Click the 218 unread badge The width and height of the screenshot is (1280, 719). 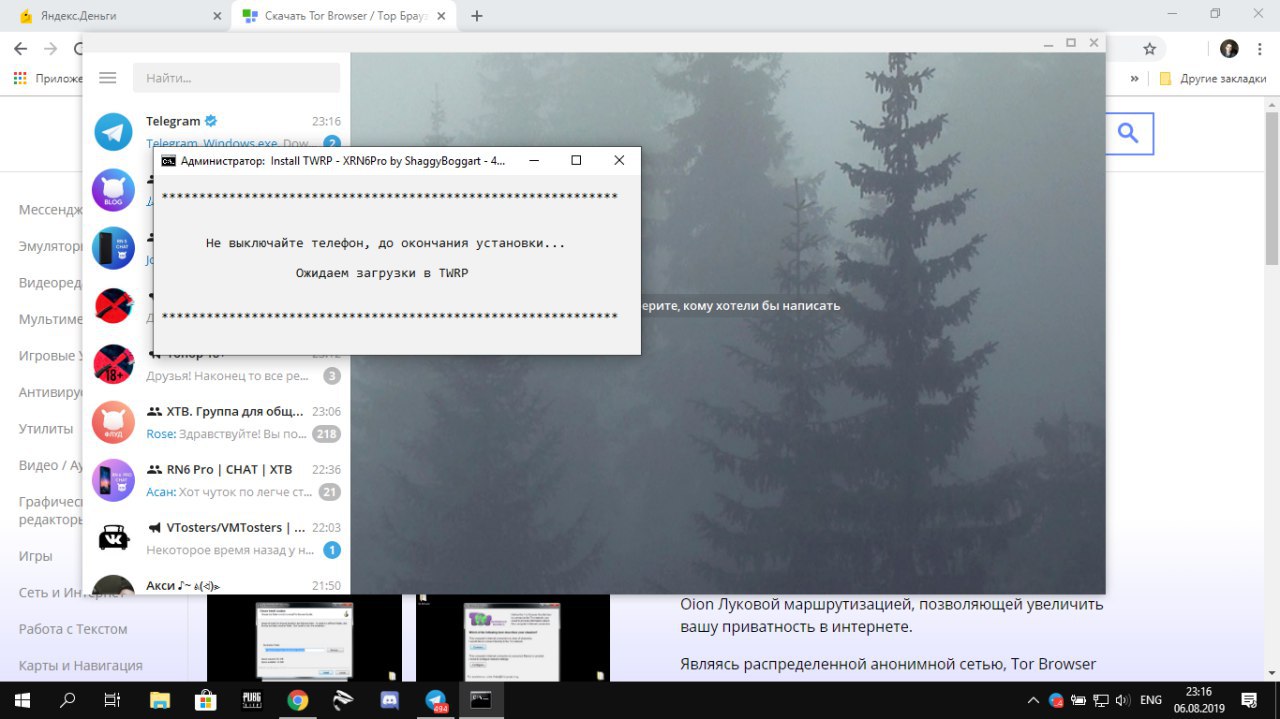tap(326, 434)
